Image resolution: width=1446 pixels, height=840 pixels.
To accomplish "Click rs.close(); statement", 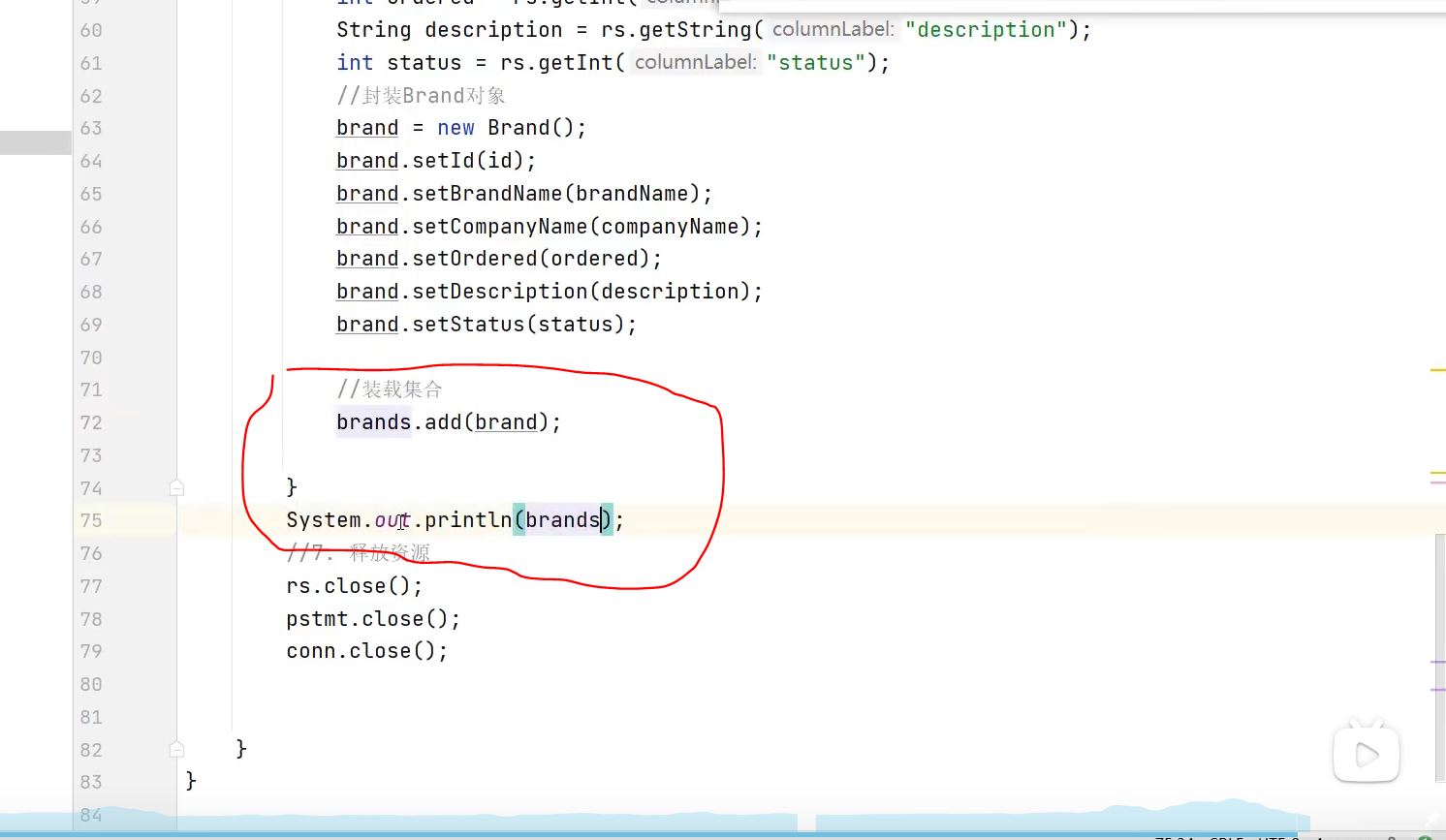I will coord(355,586).
